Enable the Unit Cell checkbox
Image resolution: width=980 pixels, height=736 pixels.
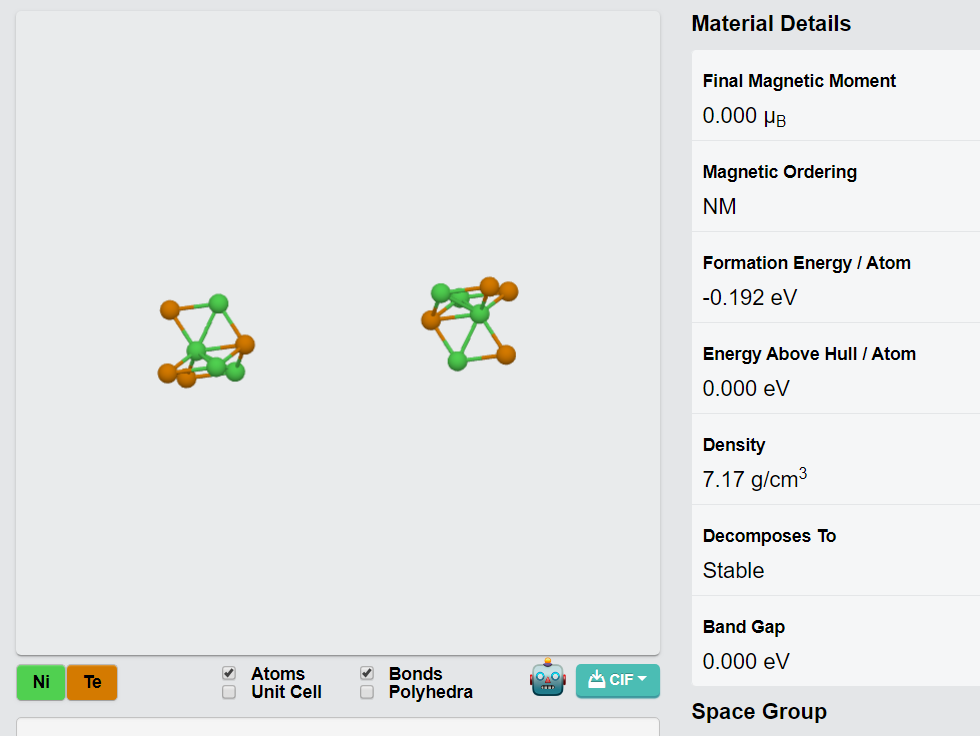pyautogui.click(x=229, y=692)
